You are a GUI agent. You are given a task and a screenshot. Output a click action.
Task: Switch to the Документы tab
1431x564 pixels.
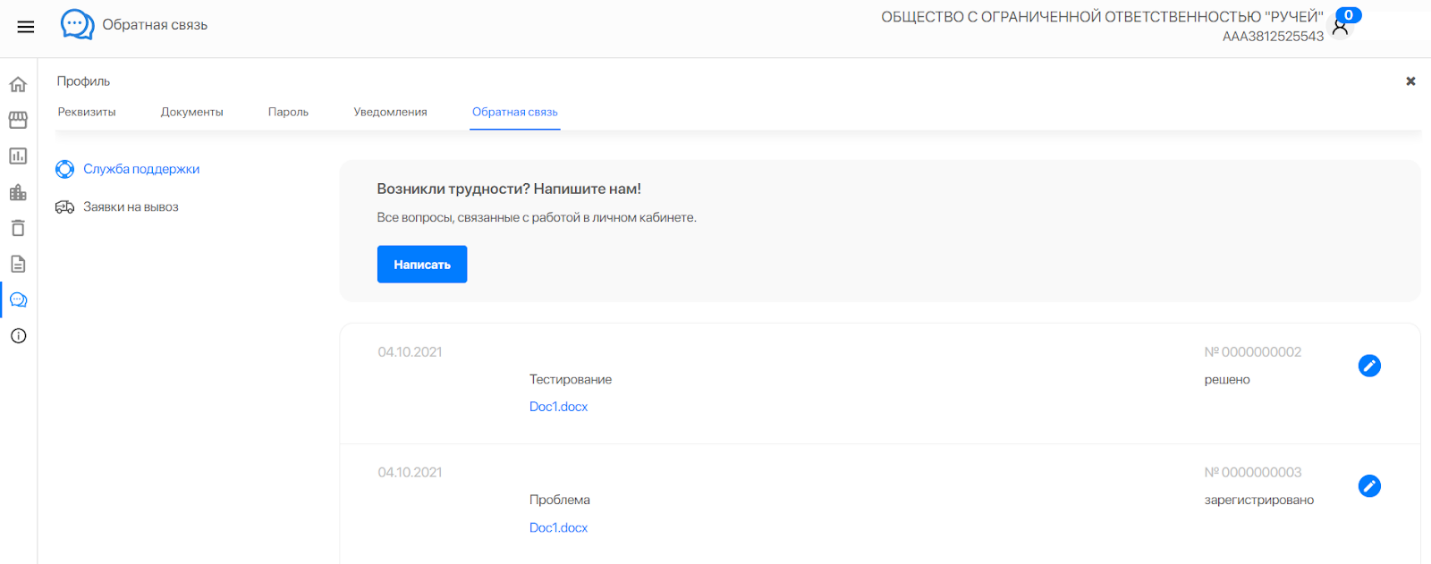coord(192,112)
